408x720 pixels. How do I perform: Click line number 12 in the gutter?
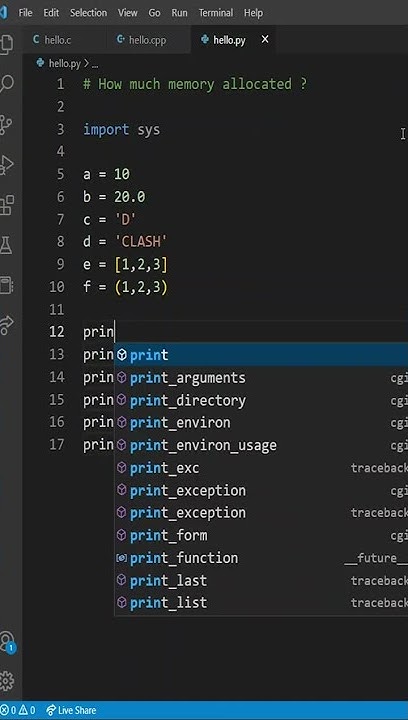point(56,332)
